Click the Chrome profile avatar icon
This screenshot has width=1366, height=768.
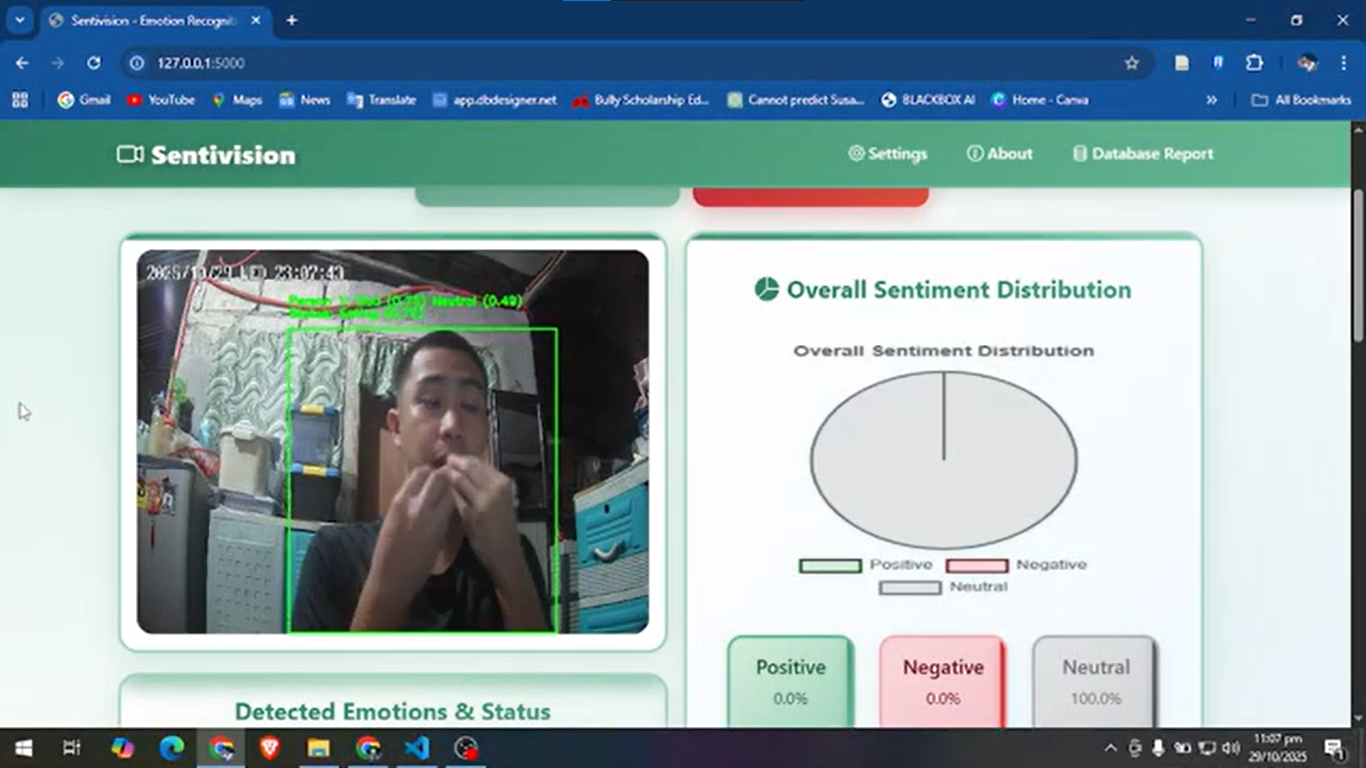(1307, 62)
